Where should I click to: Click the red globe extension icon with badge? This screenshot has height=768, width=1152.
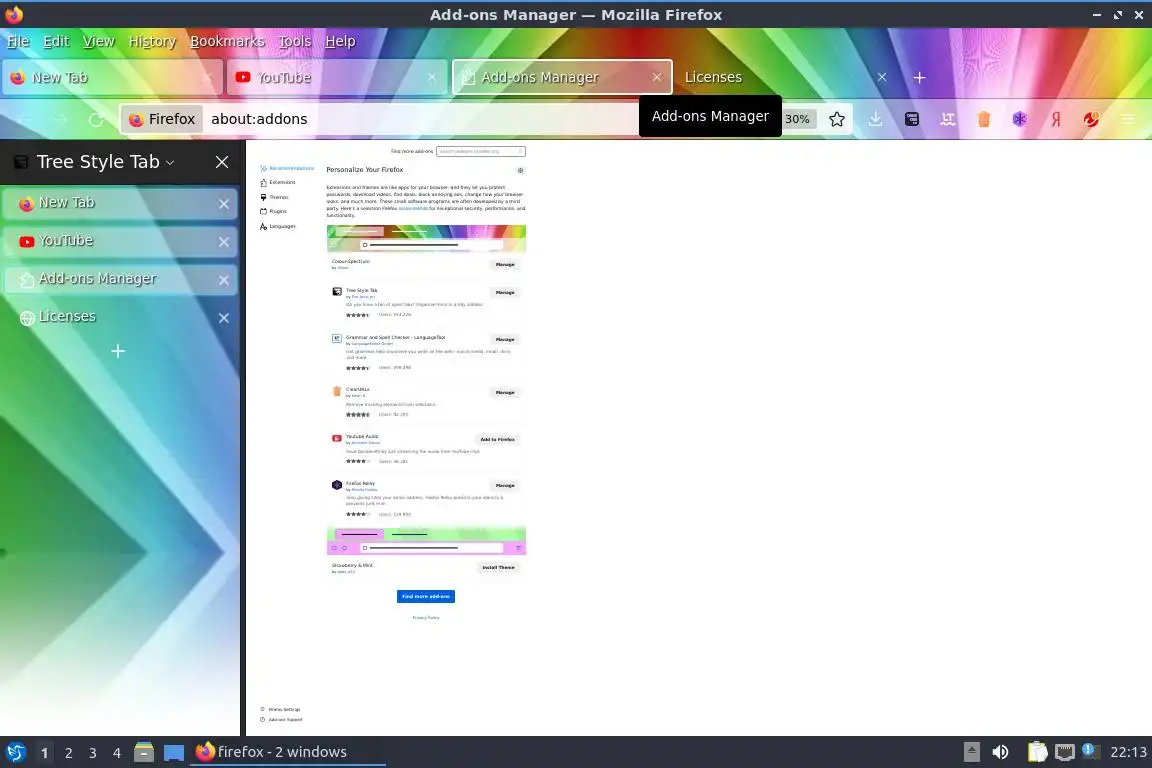pyautogui.click(x=1092, y=119)
